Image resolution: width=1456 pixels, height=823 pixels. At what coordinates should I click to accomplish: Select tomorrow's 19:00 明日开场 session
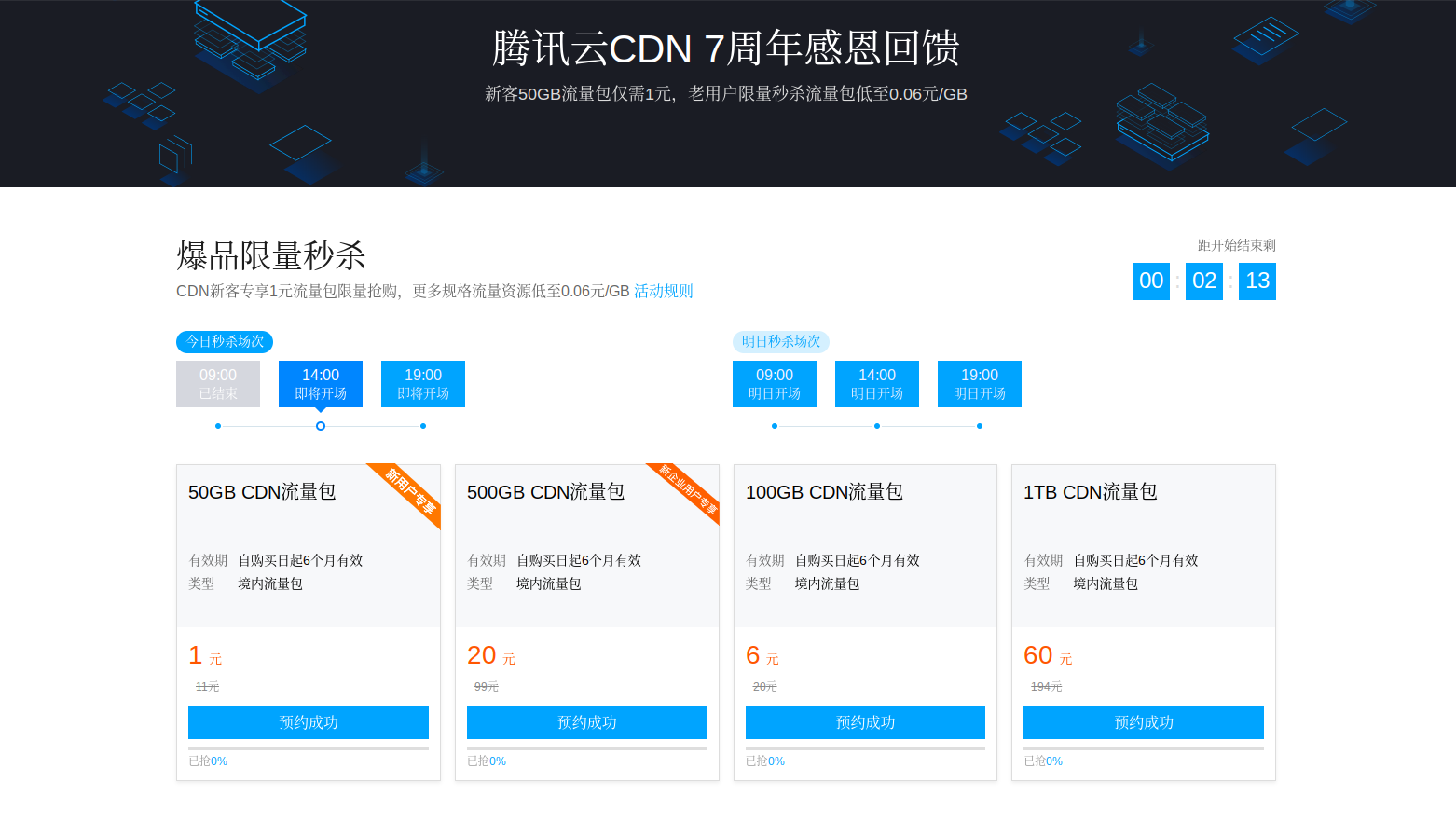tap(980, 384)
